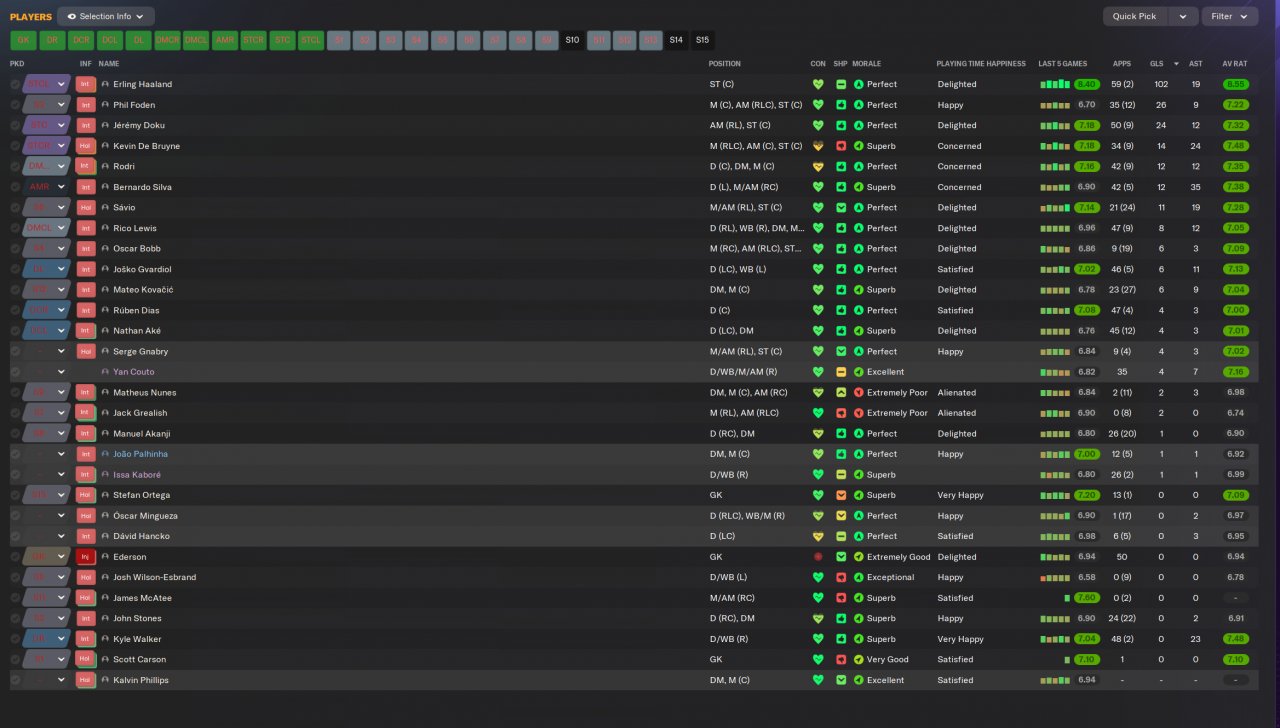Click Rodri's yellow condition heart icon
Screen dimensions: 1280x728
[x=818, y=167]
